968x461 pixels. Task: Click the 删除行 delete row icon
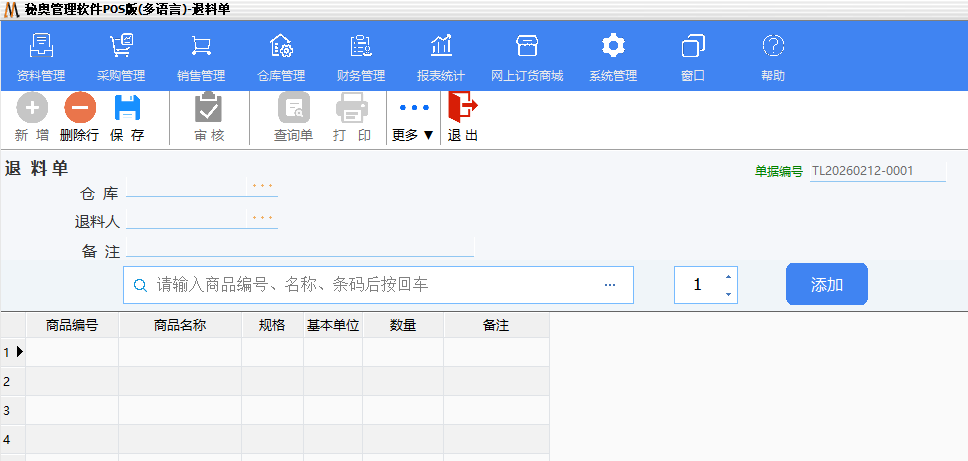79,108
